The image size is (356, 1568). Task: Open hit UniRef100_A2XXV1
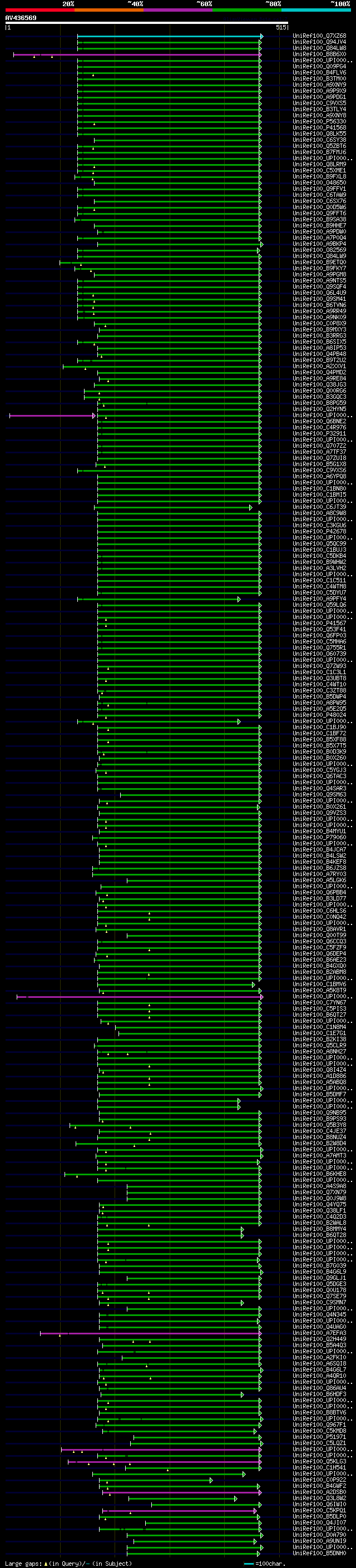(319, 367)
